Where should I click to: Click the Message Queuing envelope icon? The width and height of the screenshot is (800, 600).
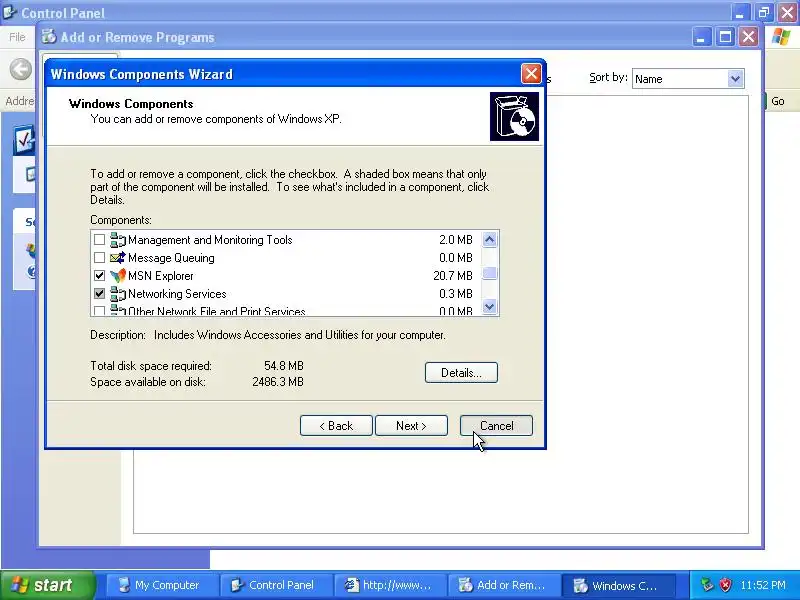118,258
